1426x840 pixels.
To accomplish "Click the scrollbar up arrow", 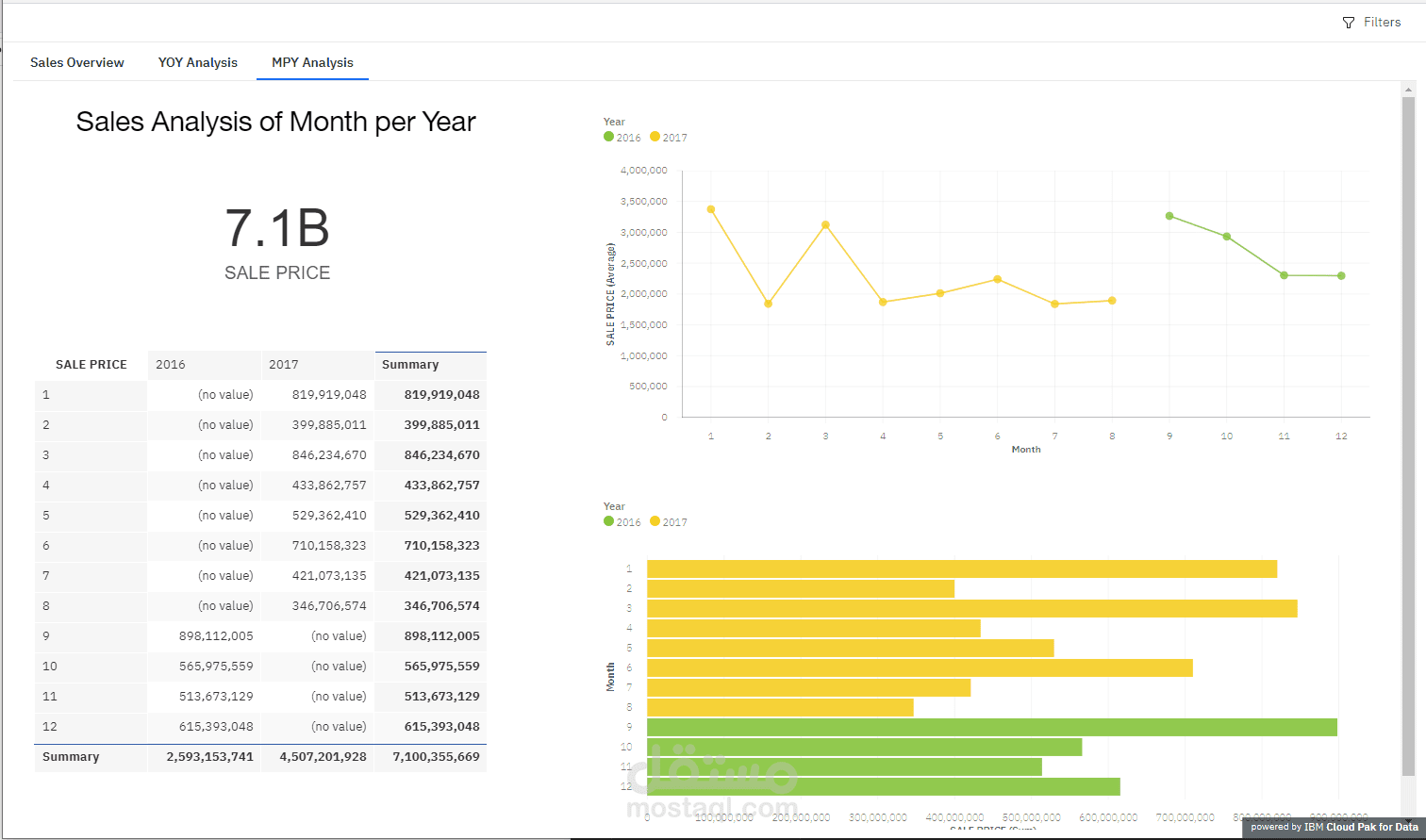I will (x=1408, y=90).
